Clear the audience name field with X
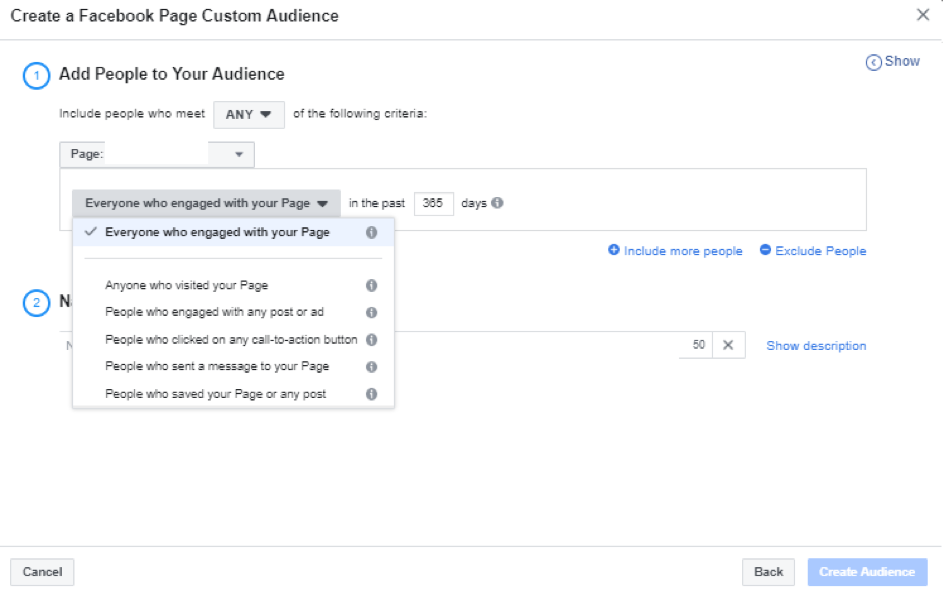This screenshot has height=593, width=943. click(728, 345)
